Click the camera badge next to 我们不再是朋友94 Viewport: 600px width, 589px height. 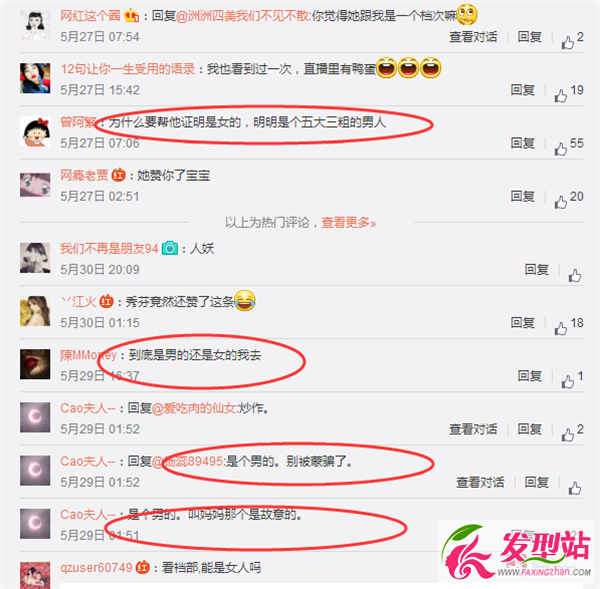[x=170, y=248]
